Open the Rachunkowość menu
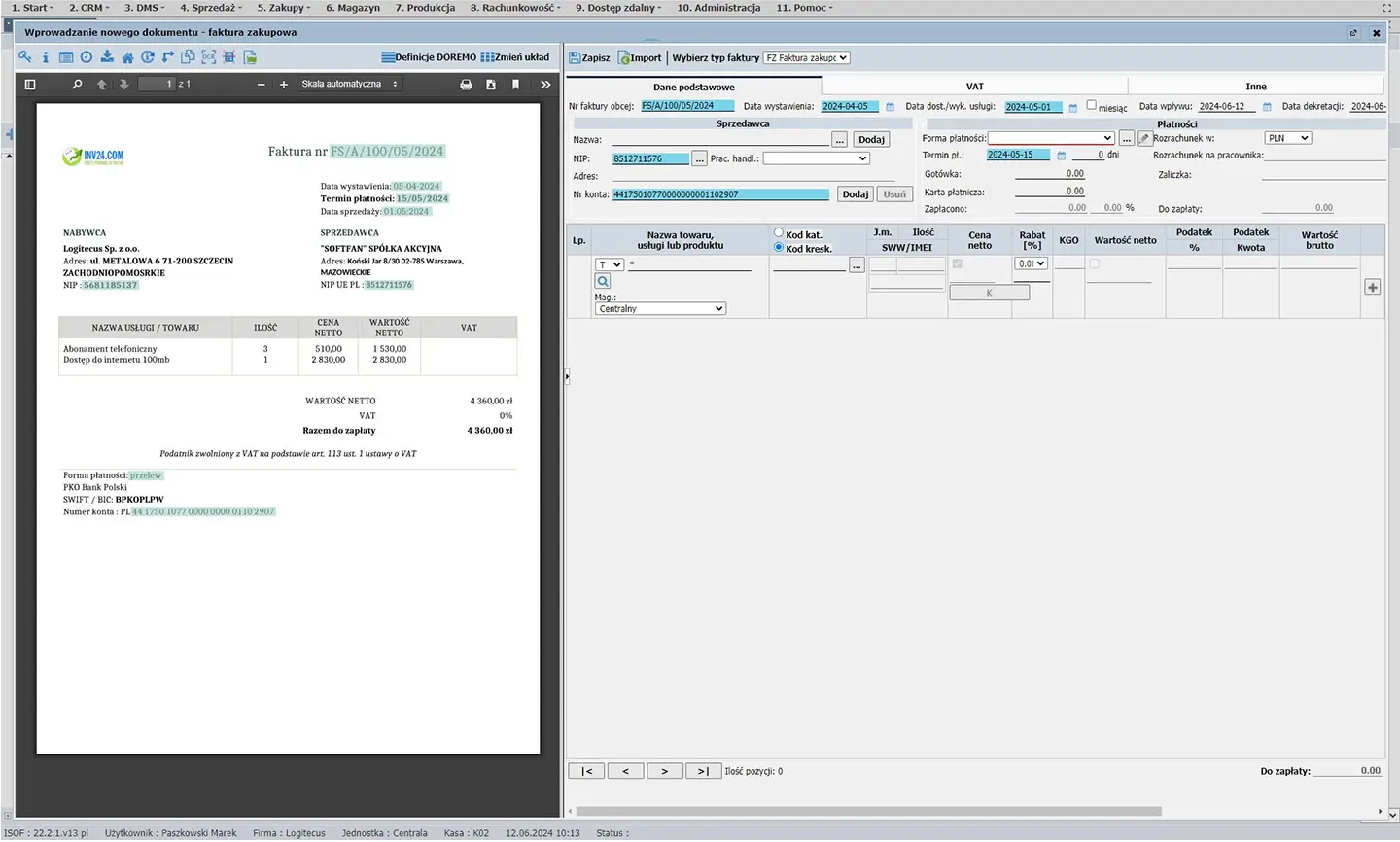The width and height of the screenshot is (1400, 842). click(514, 8)
